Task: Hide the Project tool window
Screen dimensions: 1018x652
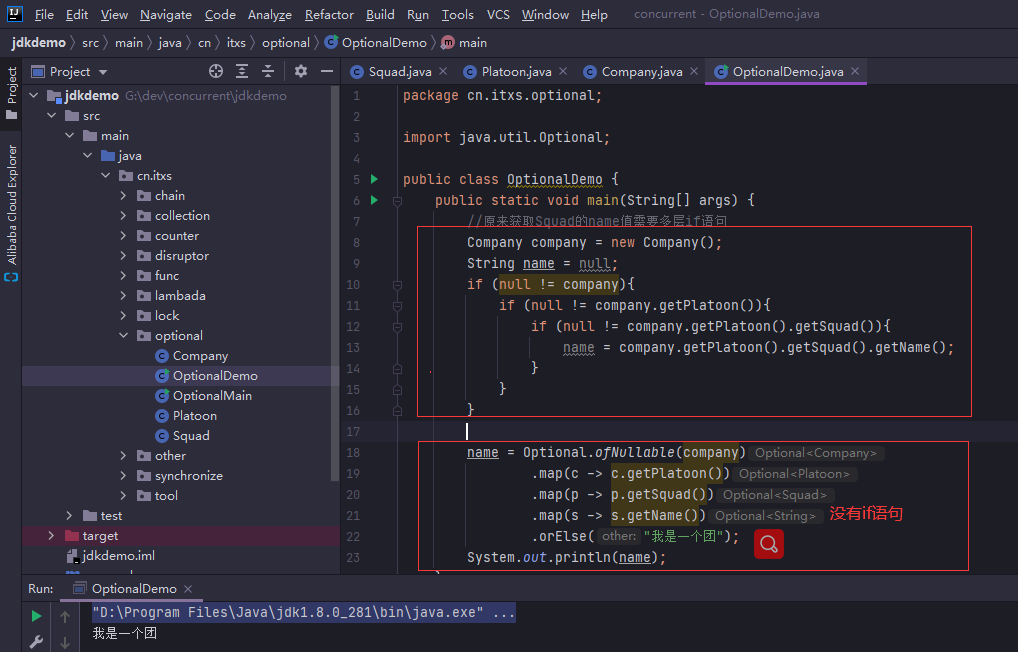Action: tap(327, 71)
